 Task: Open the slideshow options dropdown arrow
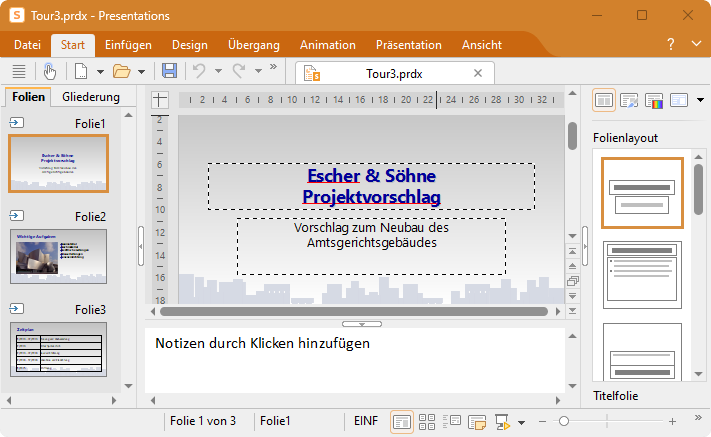521,421
